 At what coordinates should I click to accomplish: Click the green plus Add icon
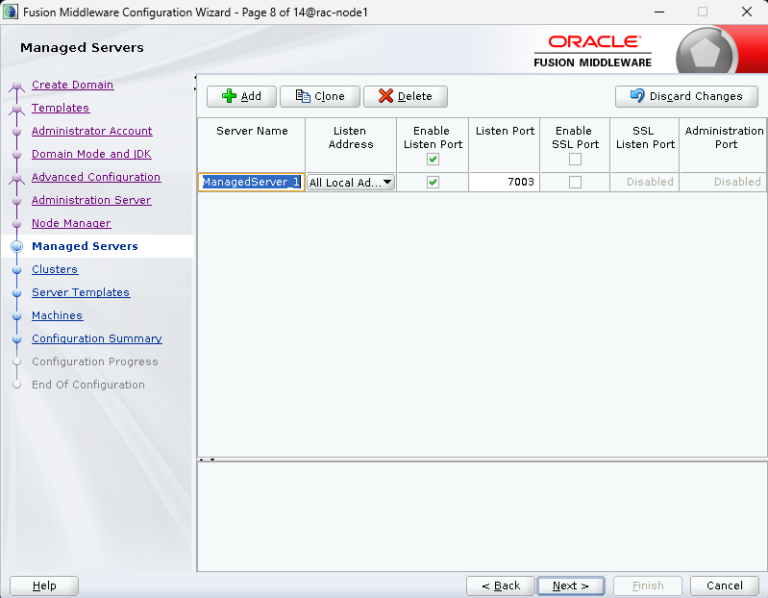coord(229,96)
